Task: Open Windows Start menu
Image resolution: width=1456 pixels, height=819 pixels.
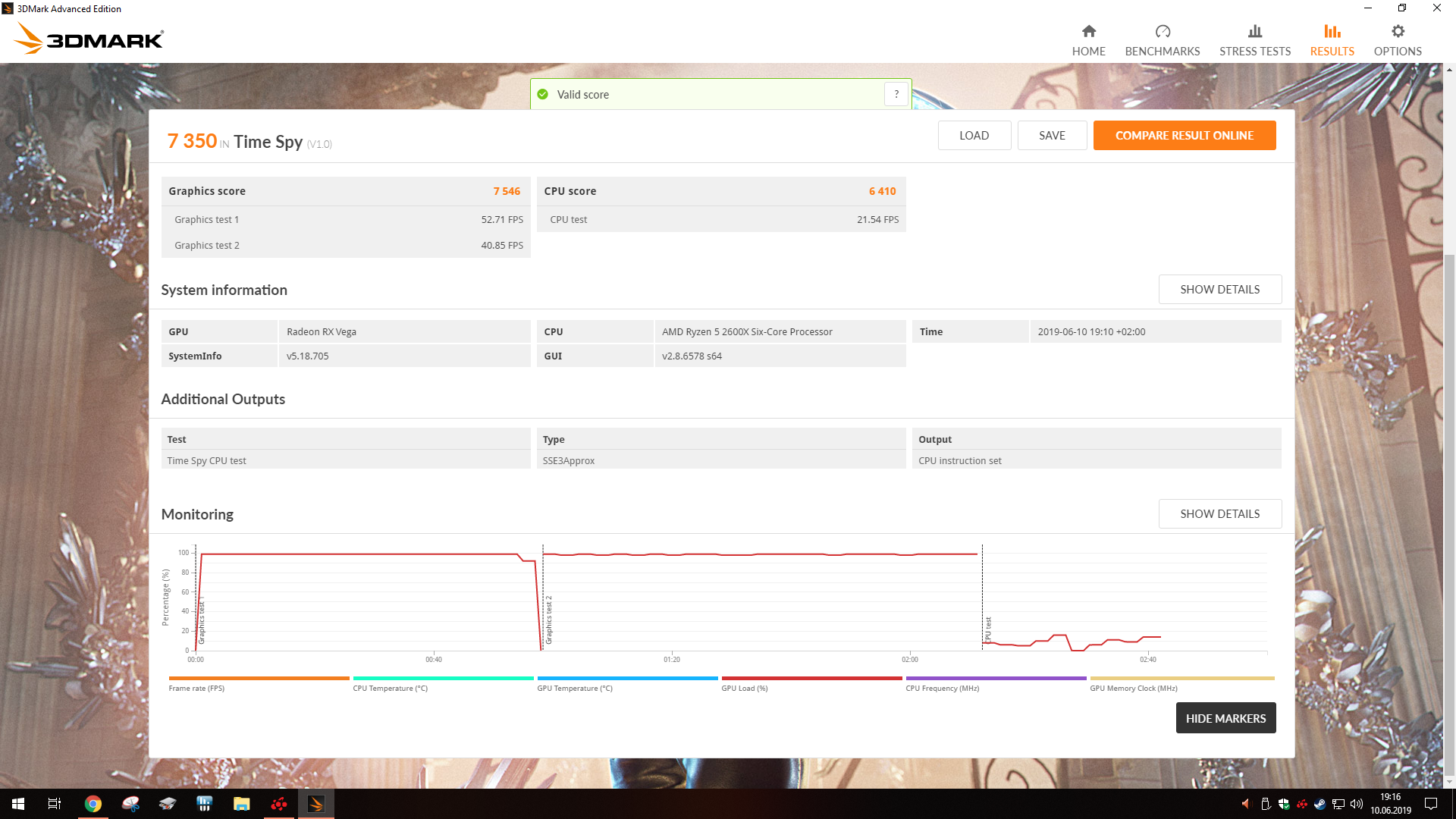Action: point(18,804)
